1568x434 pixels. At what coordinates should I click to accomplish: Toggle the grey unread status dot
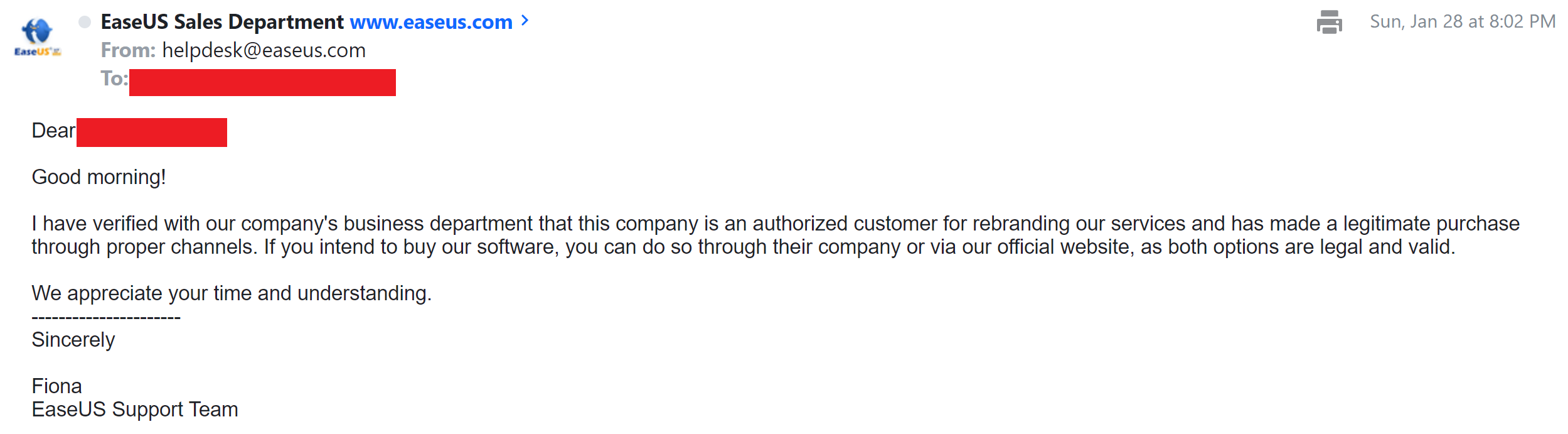[85, 22]
